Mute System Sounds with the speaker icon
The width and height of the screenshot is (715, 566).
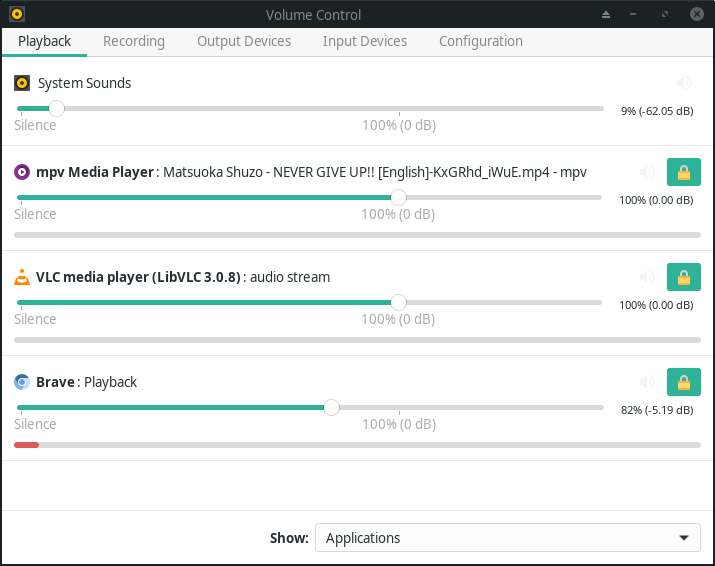684,83
